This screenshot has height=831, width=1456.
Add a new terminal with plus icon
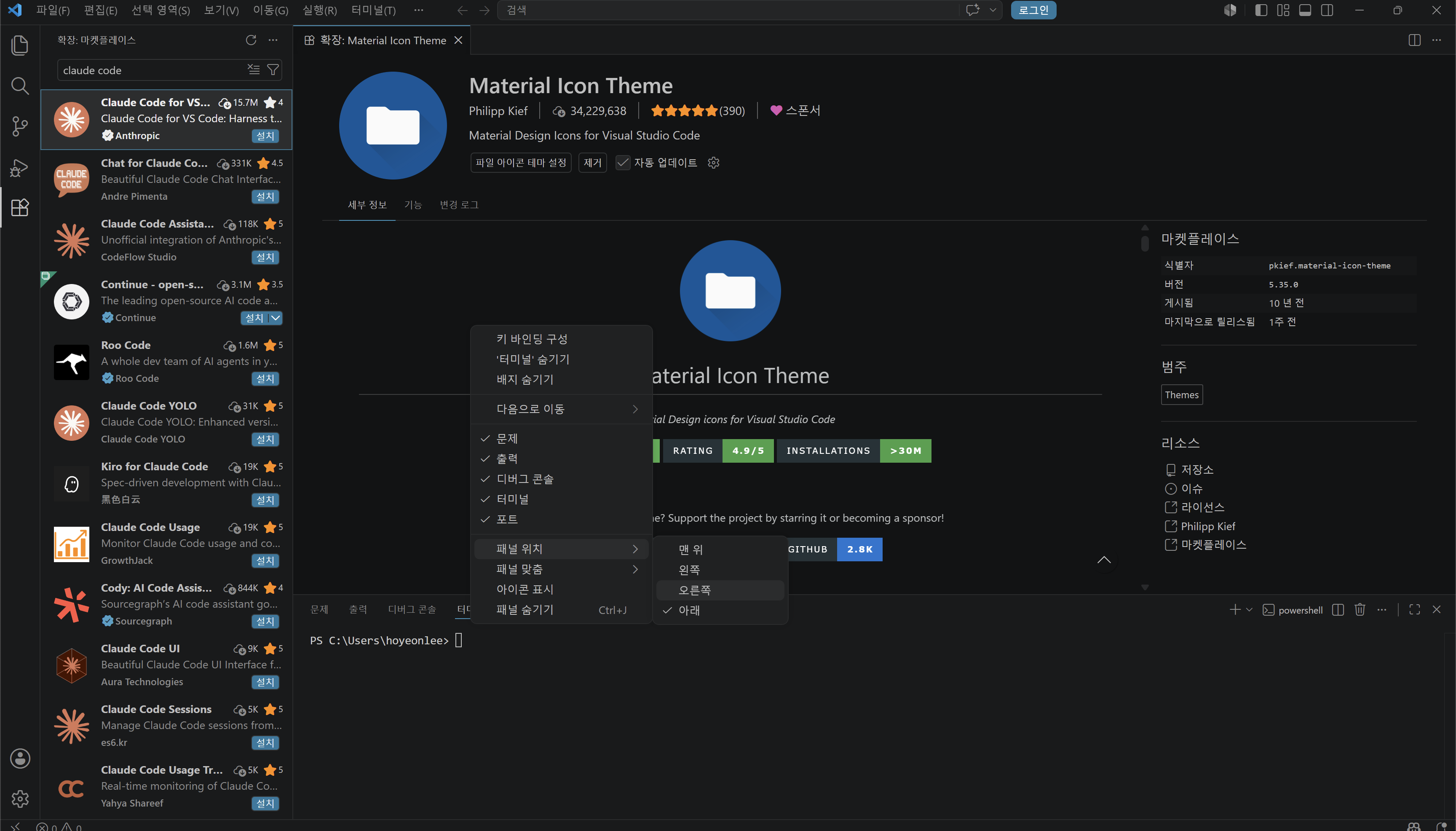(1235, 609)
